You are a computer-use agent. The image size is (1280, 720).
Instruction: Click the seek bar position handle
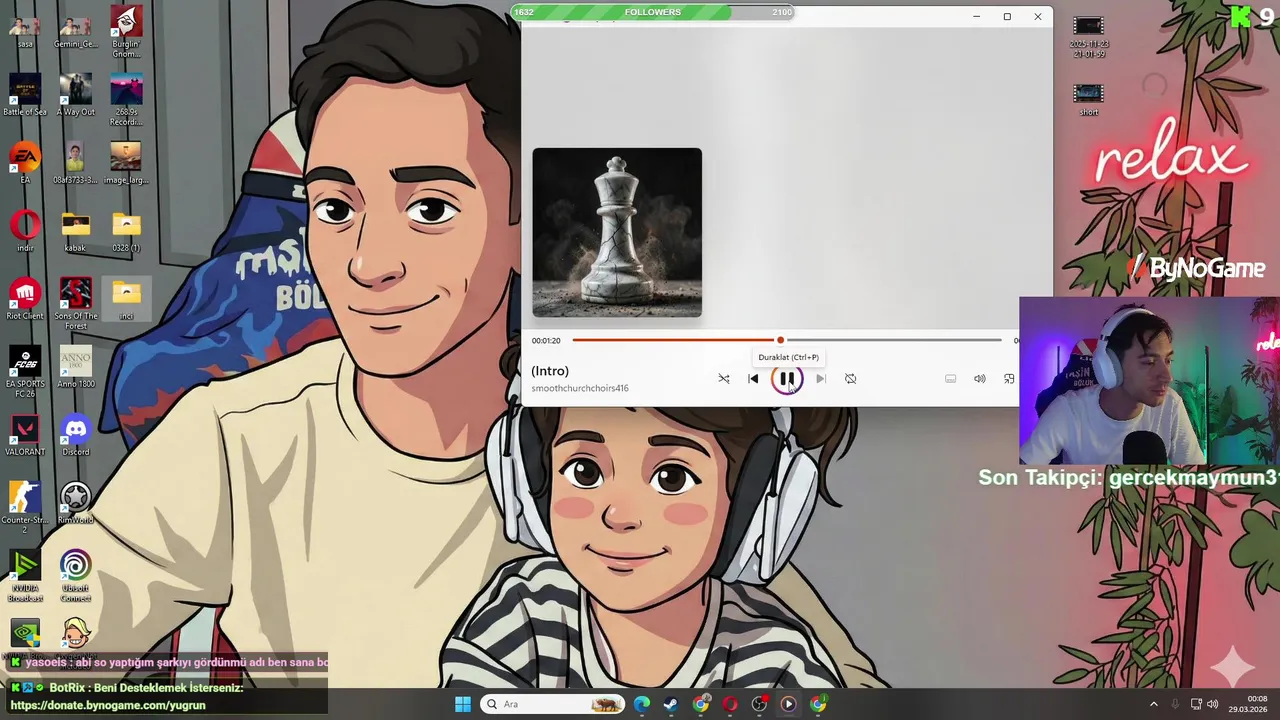[x=780, y=340]
